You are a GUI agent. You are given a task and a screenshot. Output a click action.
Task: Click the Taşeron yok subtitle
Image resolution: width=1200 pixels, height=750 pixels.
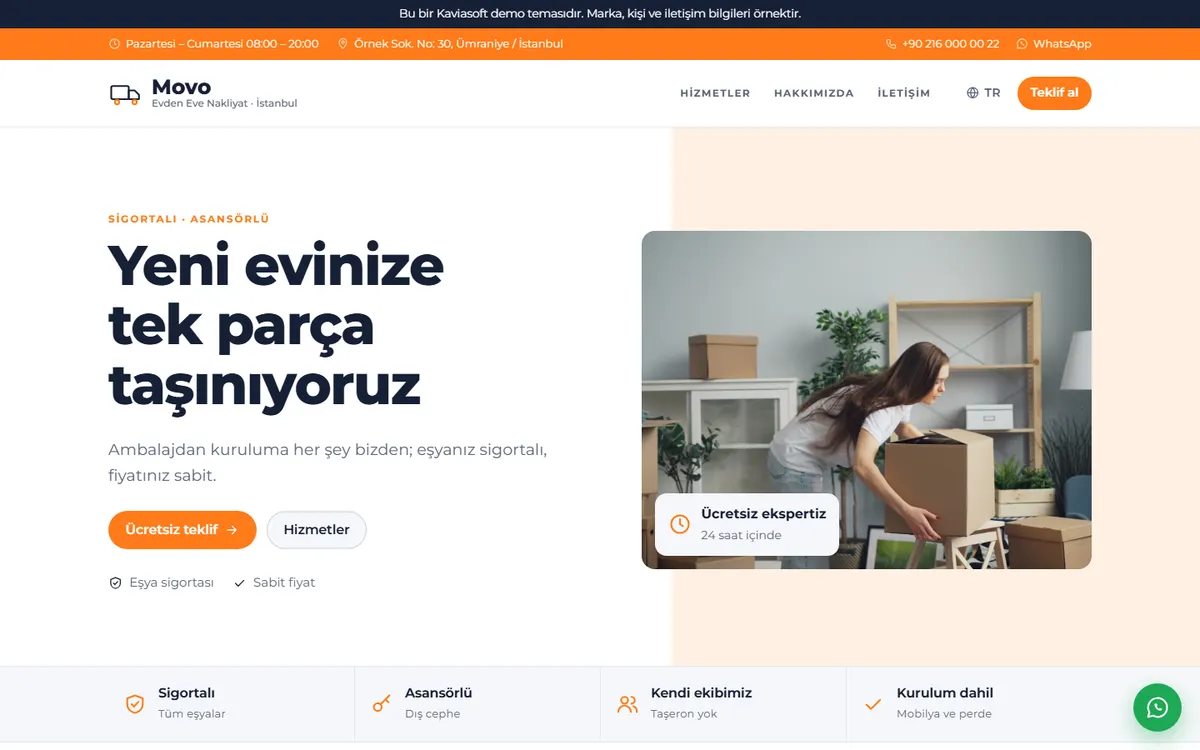coord(684,714)
